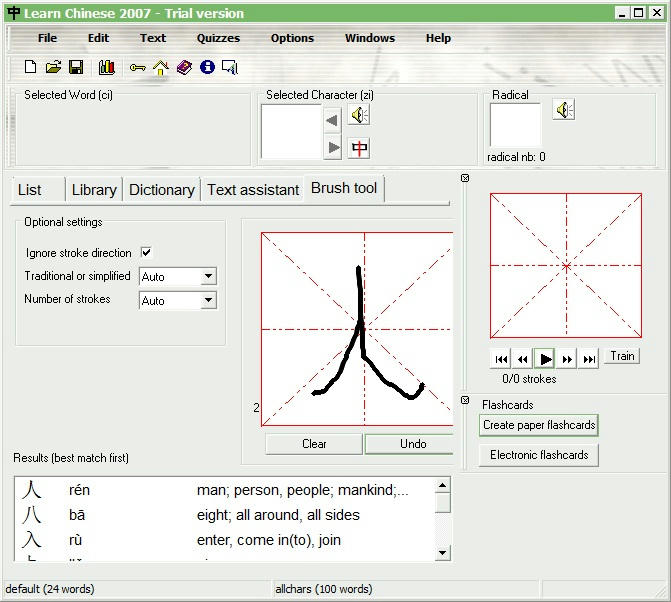Close the stroke animation panel

tap(465, 178)
